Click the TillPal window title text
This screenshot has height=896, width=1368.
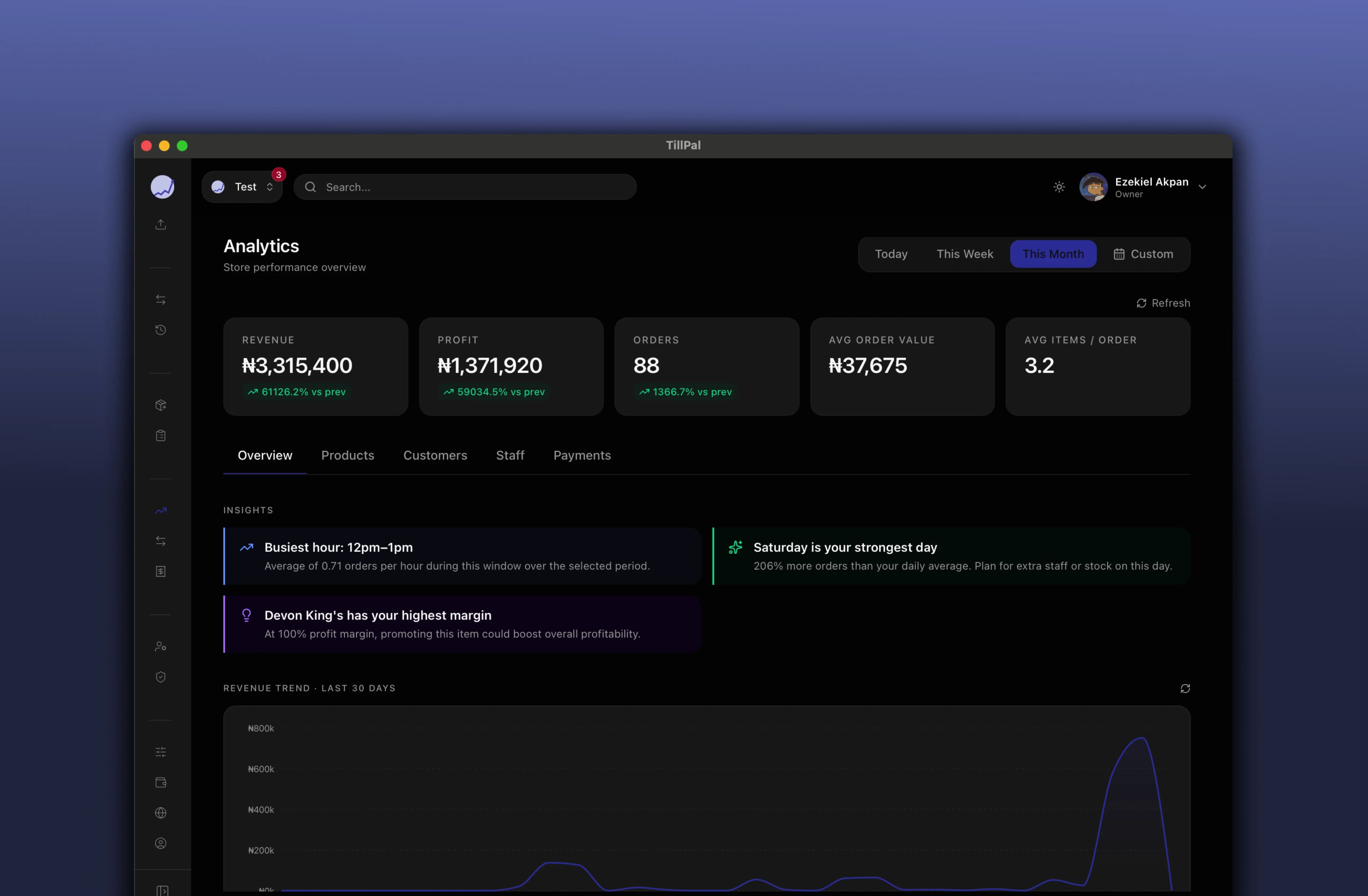tap(683, 145)
